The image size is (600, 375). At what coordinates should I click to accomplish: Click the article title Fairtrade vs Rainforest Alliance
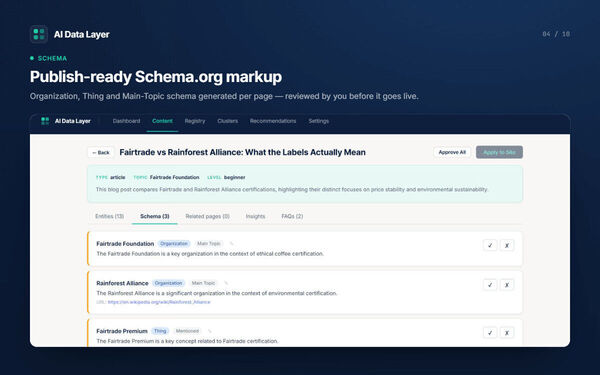242,152
